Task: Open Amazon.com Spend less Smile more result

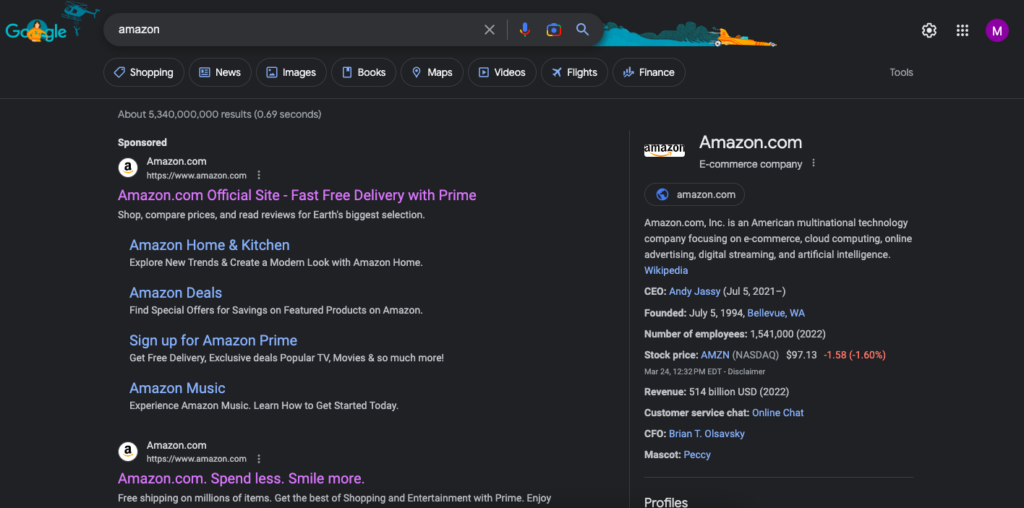Action: [242, 479]
